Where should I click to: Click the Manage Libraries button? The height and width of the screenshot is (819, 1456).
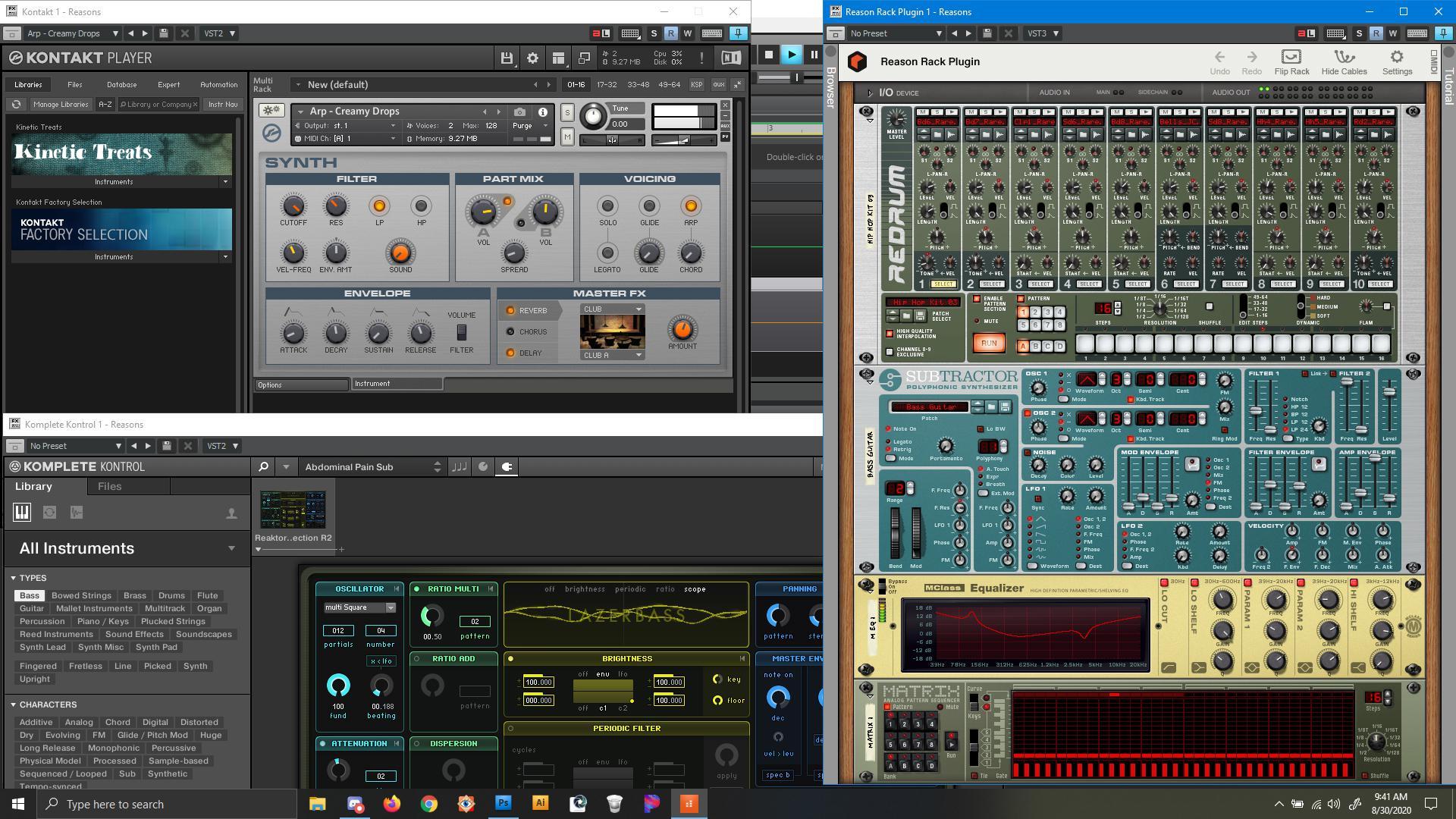(x=61, y=104)
